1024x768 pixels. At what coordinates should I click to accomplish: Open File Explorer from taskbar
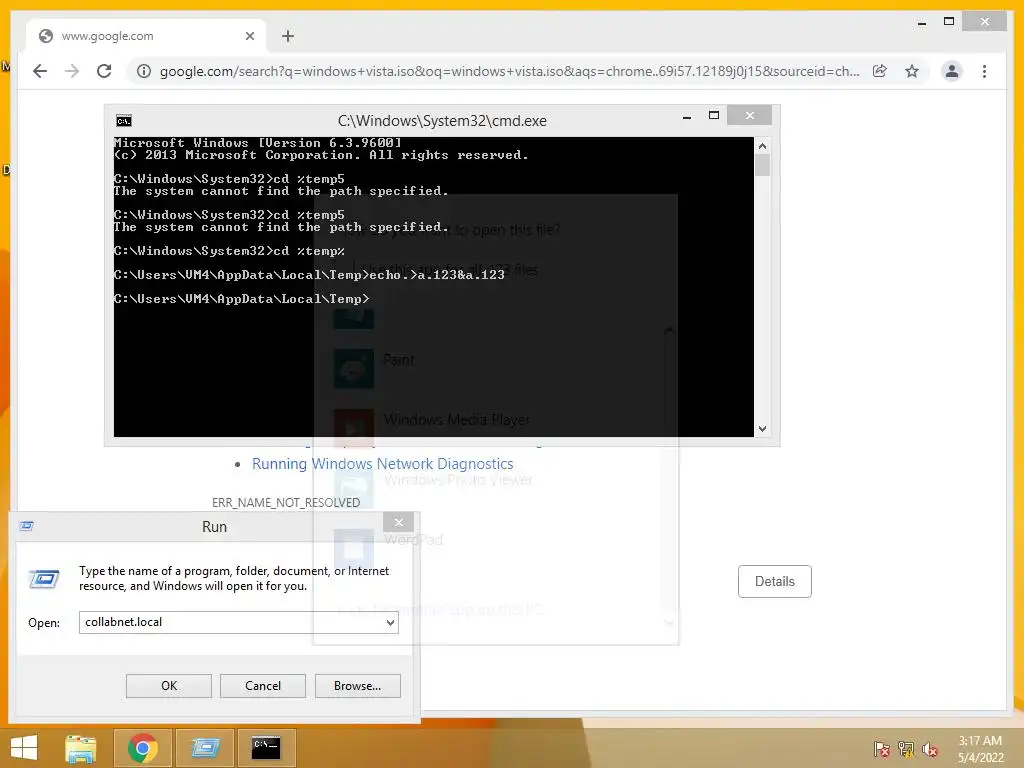(81, 748)
